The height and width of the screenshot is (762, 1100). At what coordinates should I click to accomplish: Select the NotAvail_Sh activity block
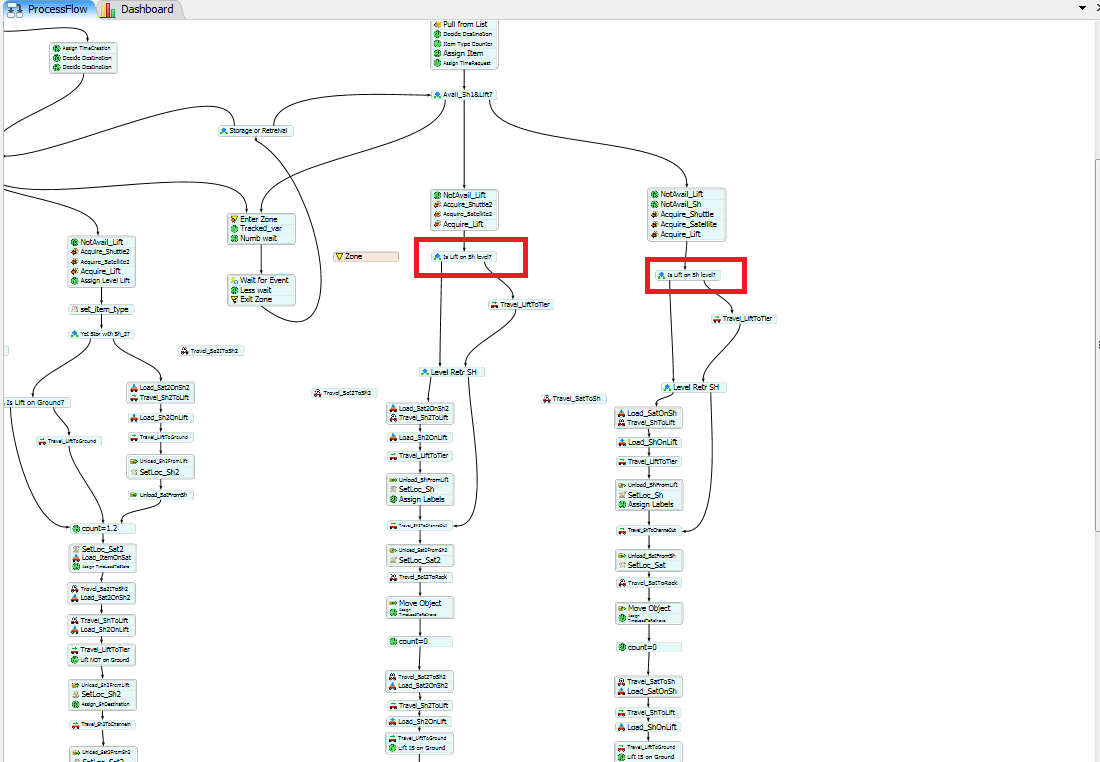681,204
